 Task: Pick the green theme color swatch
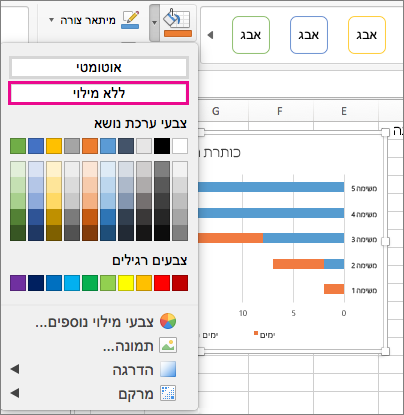18,146
